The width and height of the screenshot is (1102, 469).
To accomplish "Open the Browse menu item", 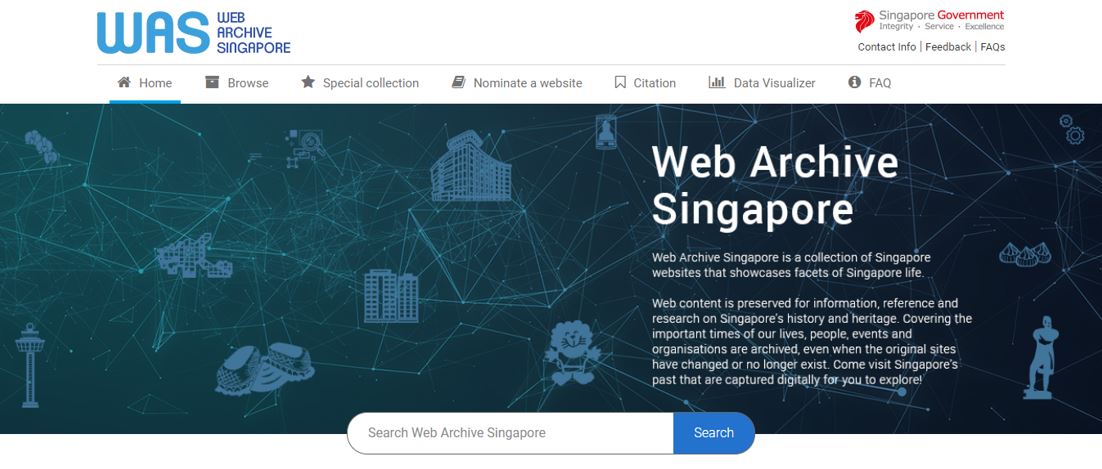I will point(248,83).
